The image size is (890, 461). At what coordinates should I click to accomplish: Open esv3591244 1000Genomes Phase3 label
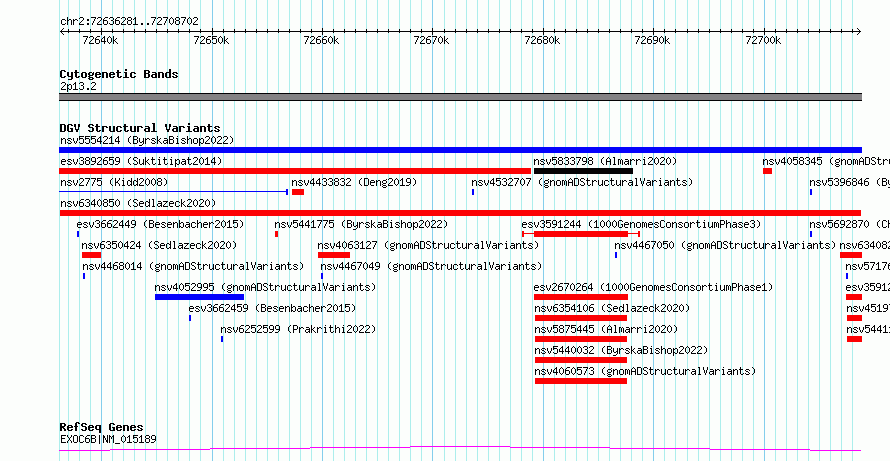coord(641,224)
